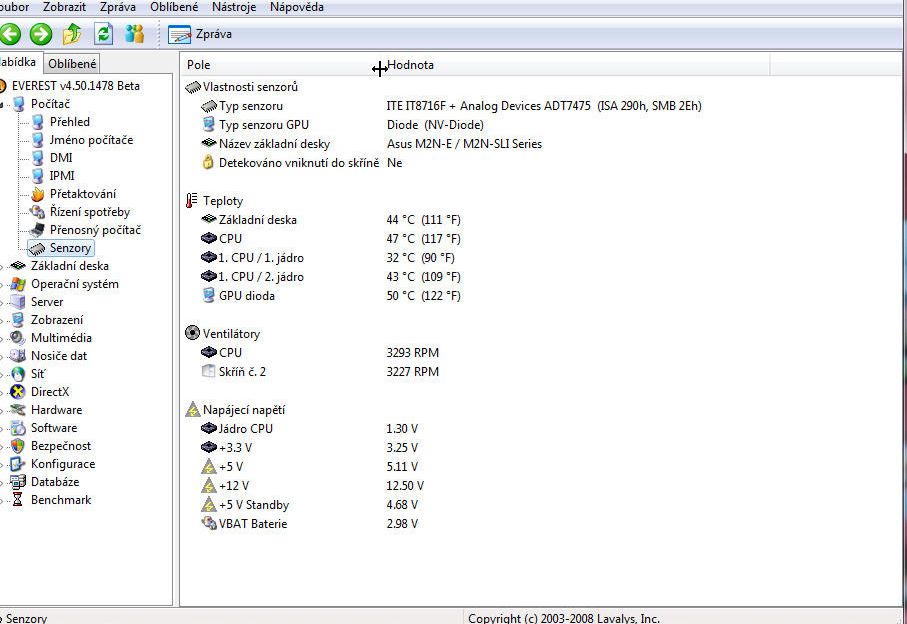Click the Napájecí napětí warning icon
The image size is (907, 624).
point(192,409)
